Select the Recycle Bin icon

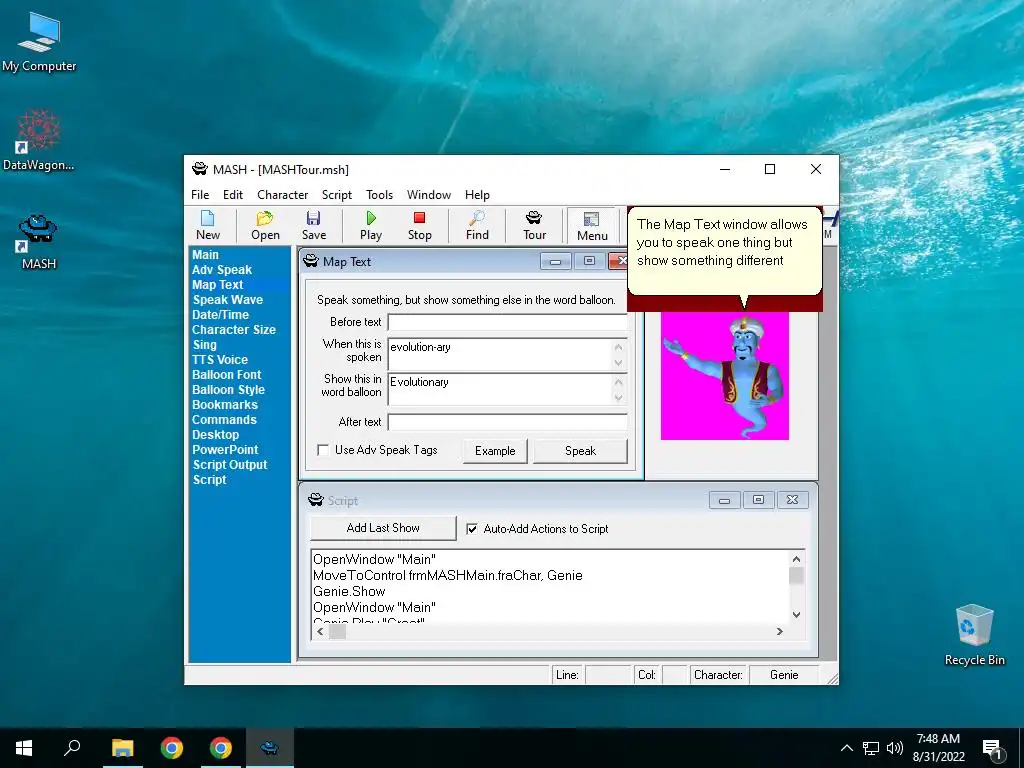pyautogui.click(x=974, y=634)
